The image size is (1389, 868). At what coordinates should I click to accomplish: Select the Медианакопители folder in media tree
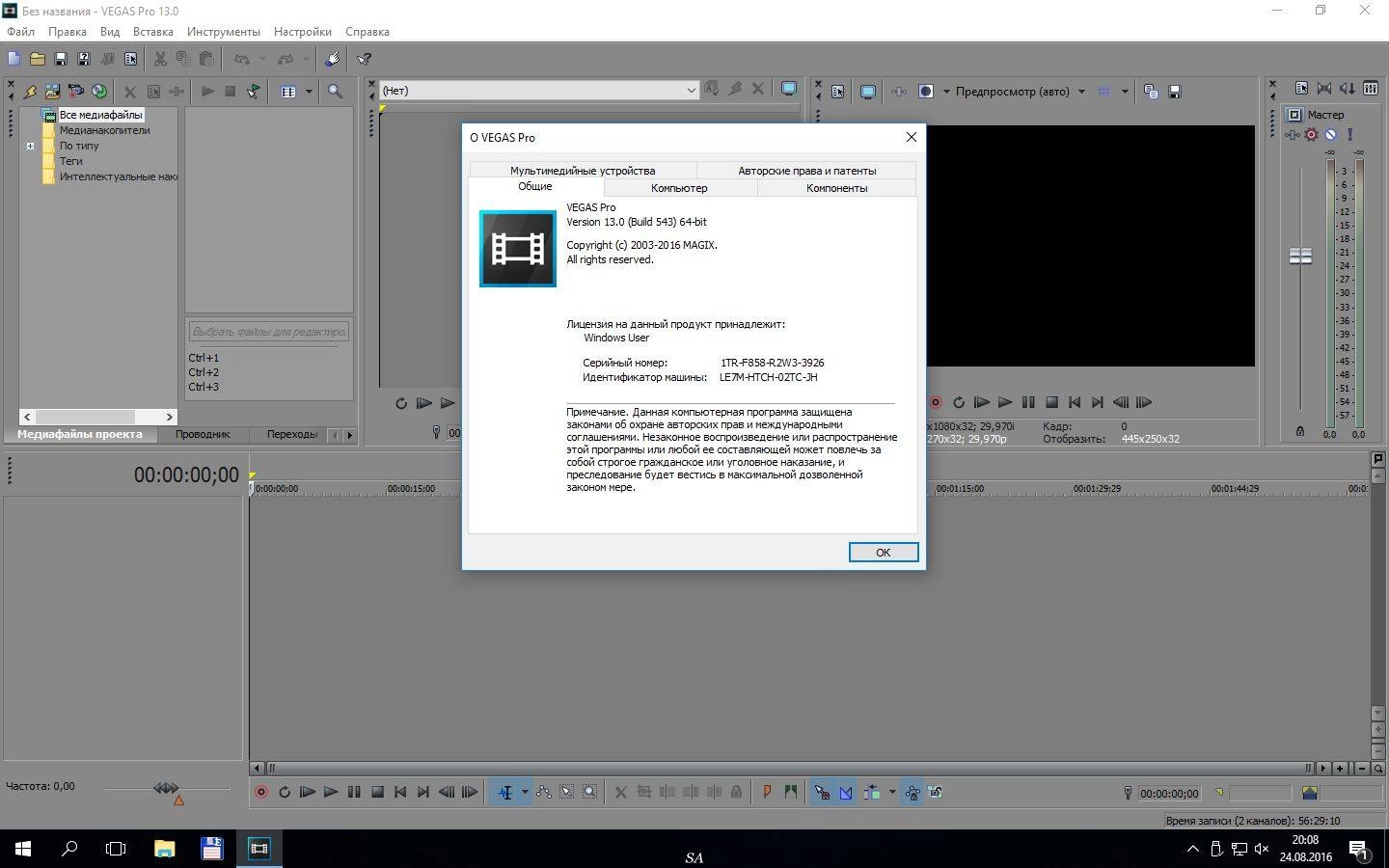pos(104,130)
